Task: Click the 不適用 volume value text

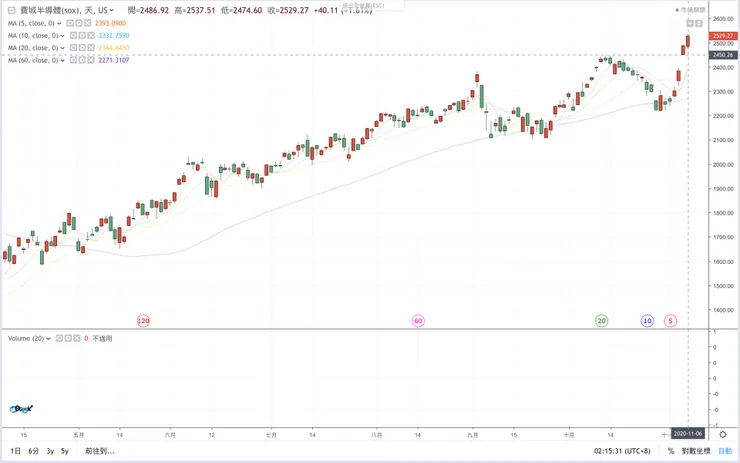Action: point(102,338)
